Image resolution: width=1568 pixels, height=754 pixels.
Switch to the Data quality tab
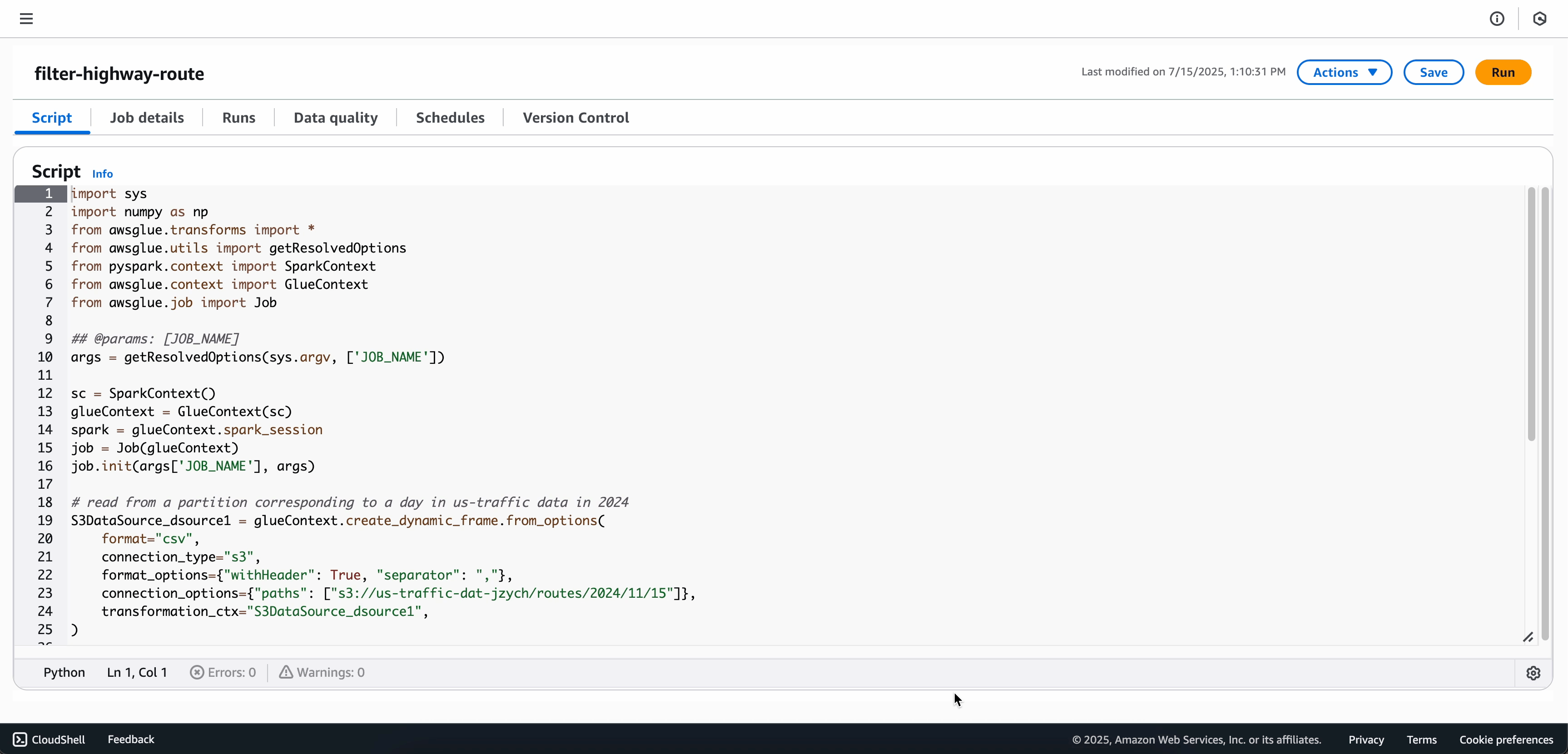click(335, 118)
